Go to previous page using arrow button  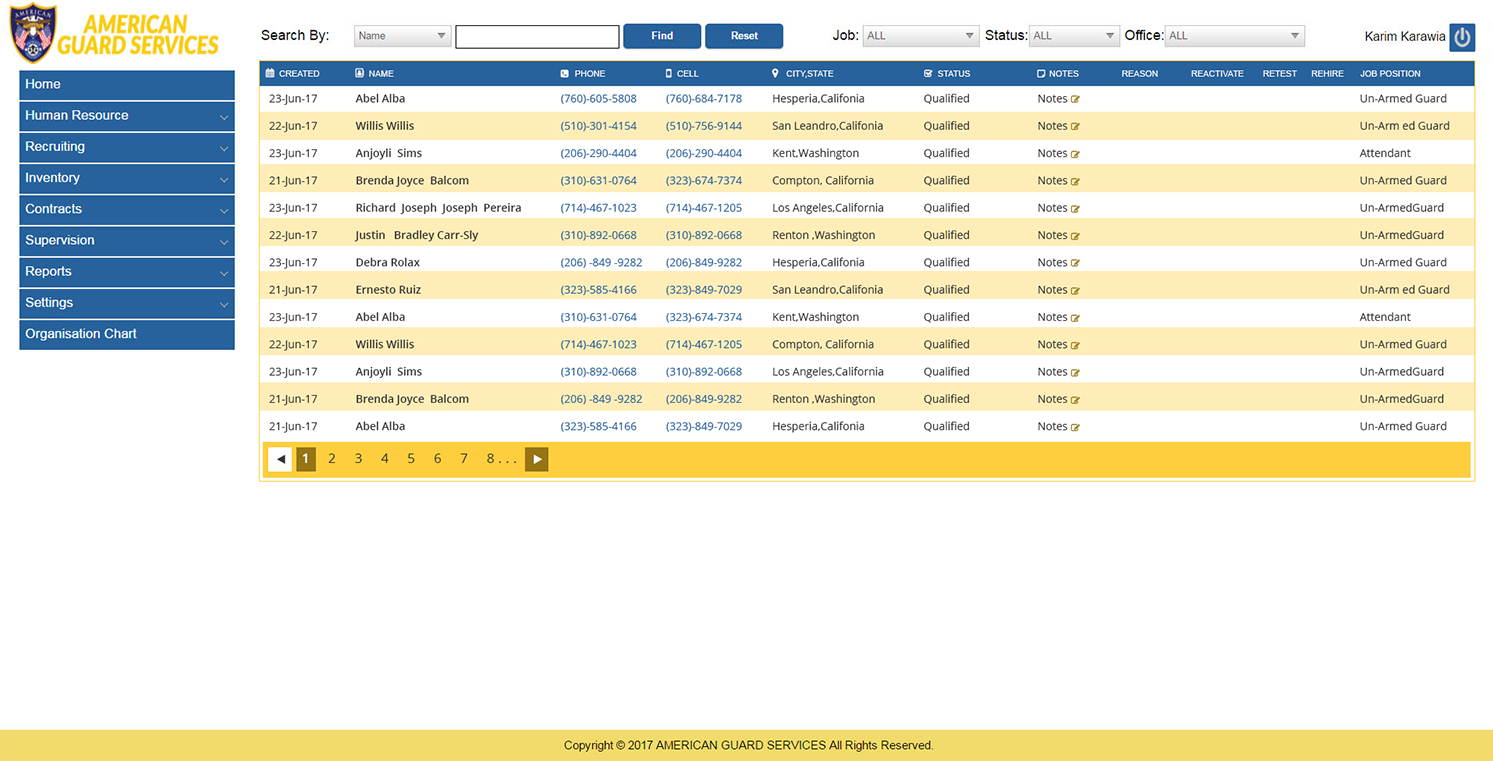pos(280,459)
